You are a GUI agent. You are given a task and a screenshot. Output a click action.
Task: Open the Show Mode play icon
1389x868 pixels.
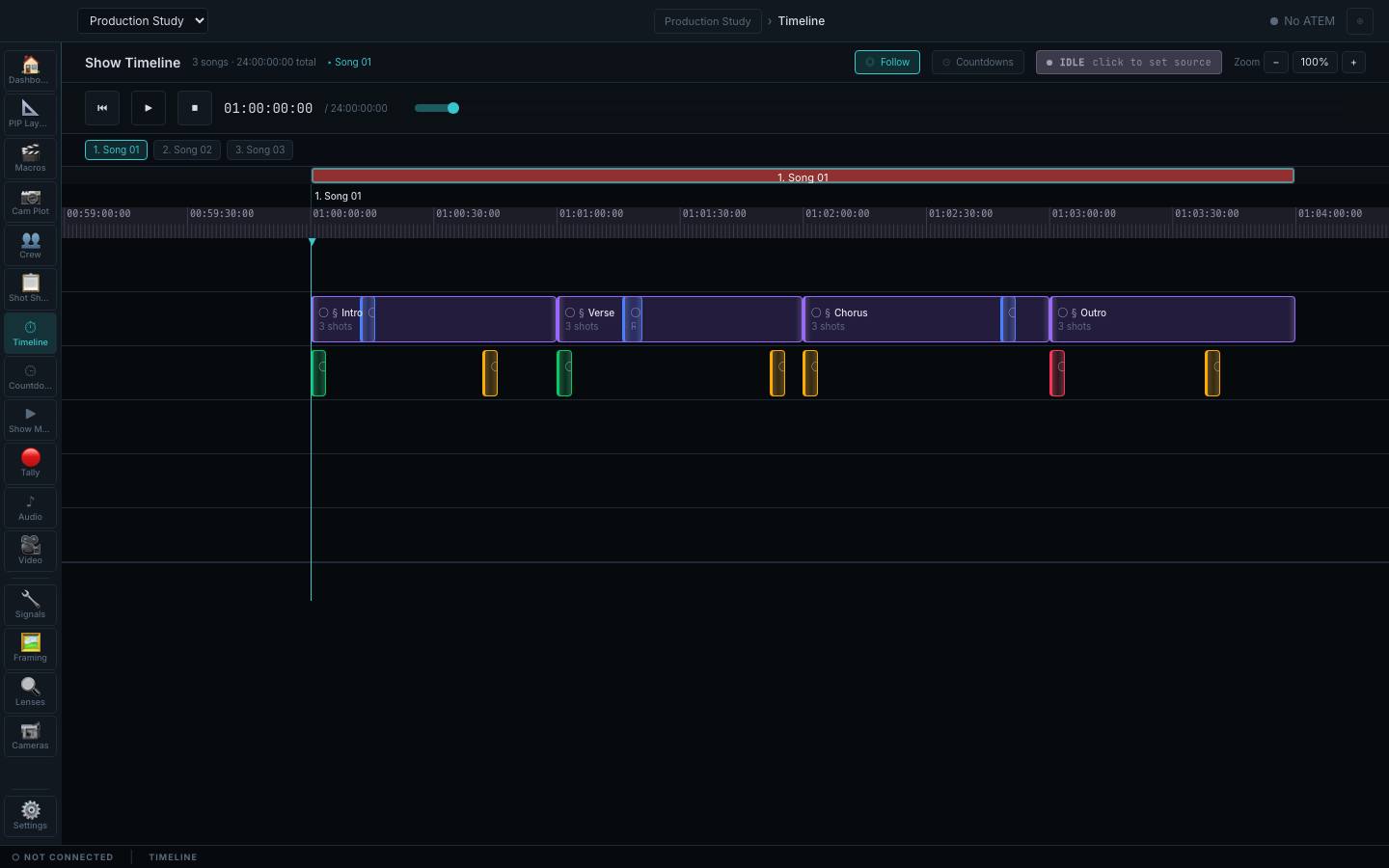30,420
